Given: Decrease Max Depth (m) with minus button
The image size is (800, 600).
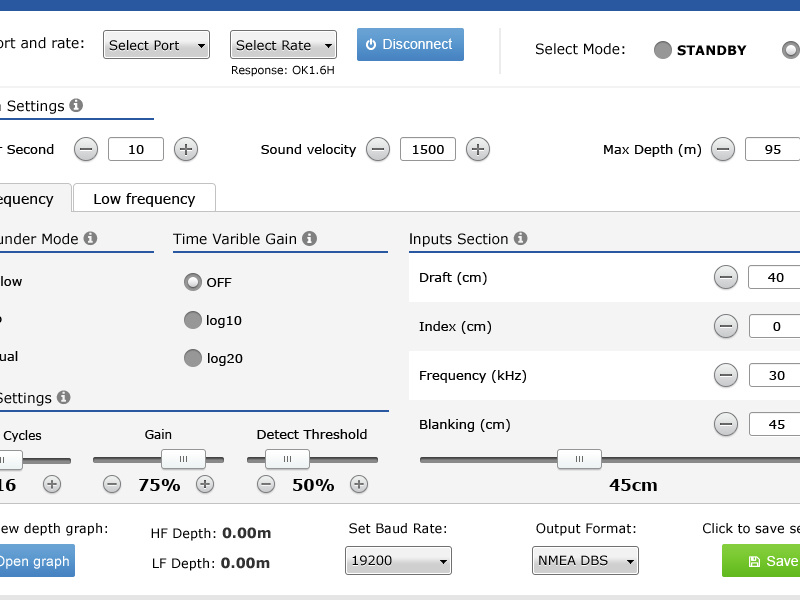Looking at the screenshot, I should coord(723,150).
